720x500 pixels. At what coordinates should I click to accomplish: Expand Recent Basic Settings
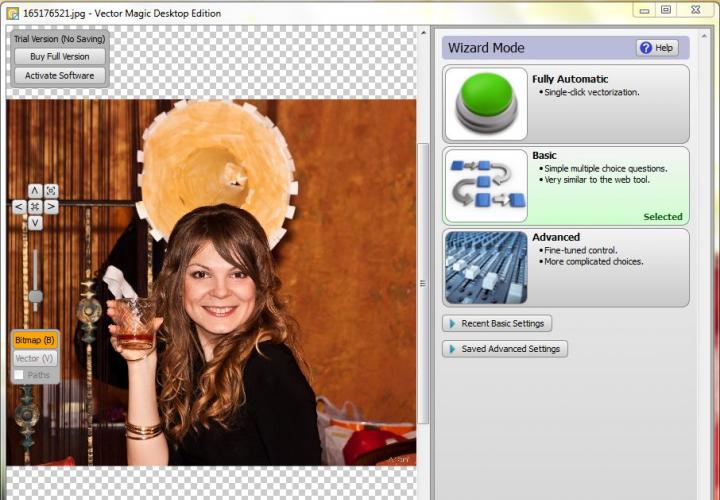pyautogui.click(x=497, y=323)
